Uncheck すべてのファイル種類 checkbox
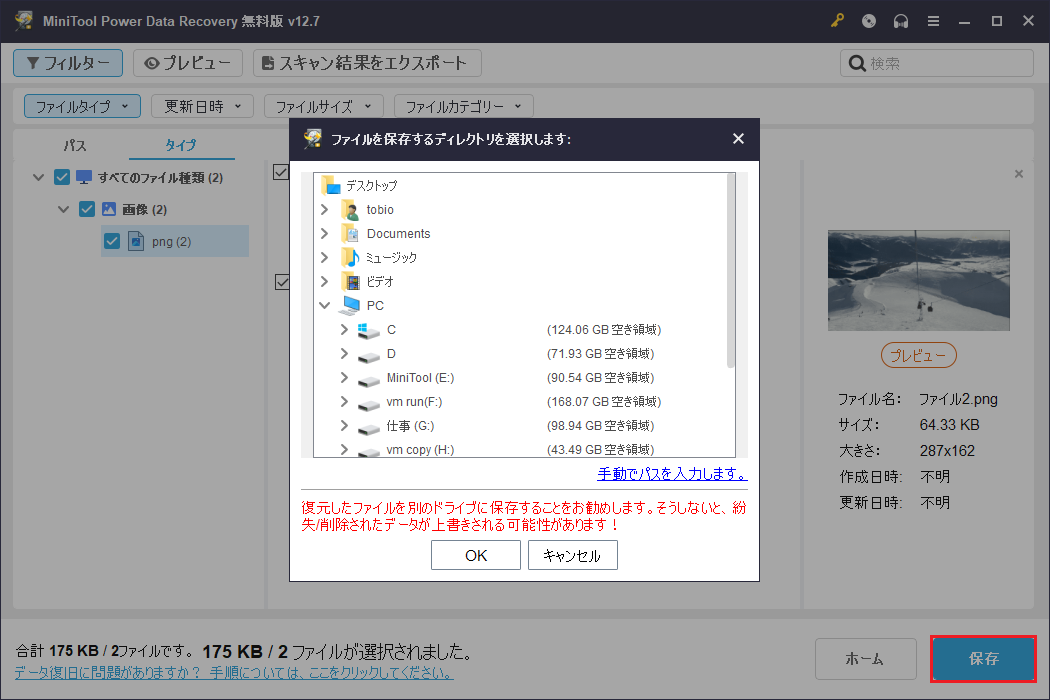Image resolution: width=1050 pixels, height=700 pixels. 62,176
